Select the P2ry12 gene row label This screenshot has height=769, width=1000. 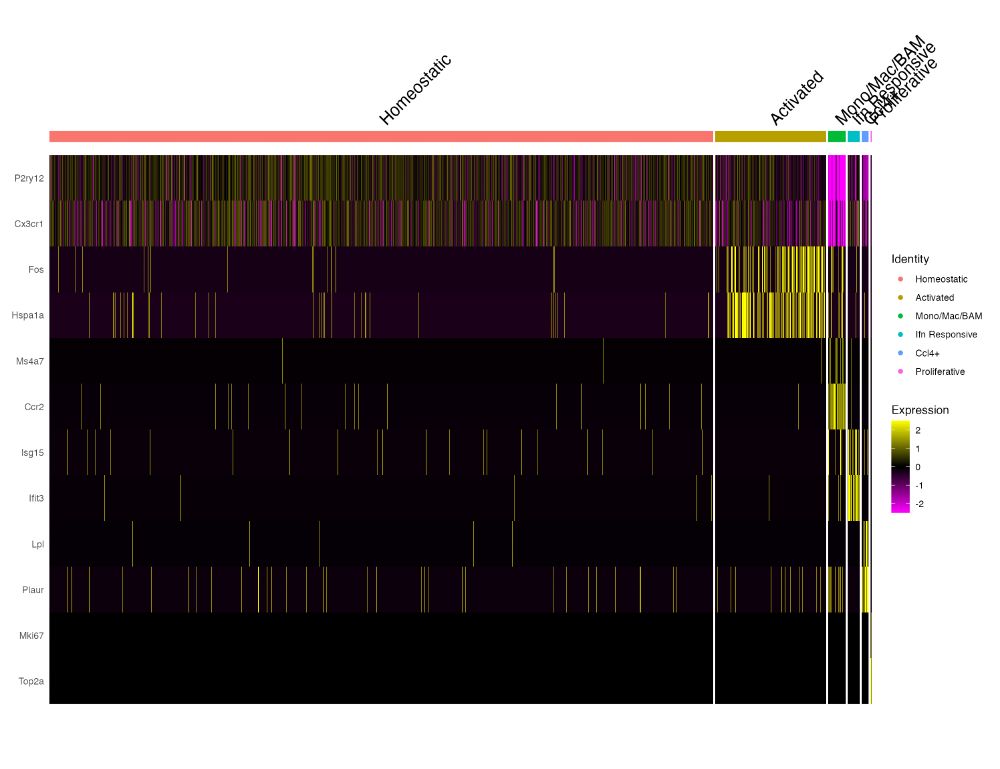(x=29, y=179)
